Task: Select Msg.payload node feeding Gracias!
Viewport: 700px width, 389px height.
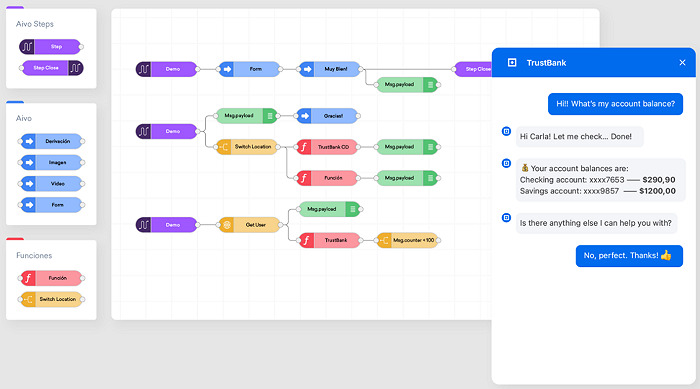Action: pyautogui.click(x=246, y=116)
